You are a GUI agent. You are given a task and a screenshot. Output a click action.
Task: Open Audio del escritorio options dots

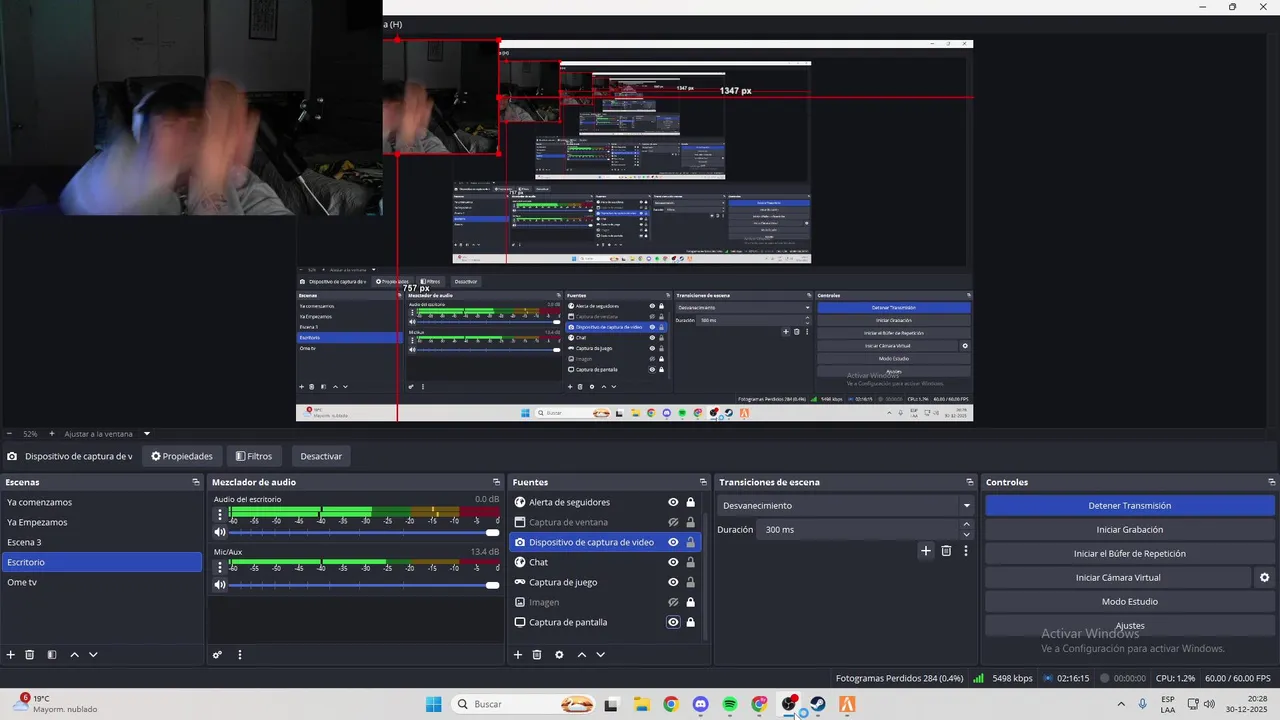point(220,515)
